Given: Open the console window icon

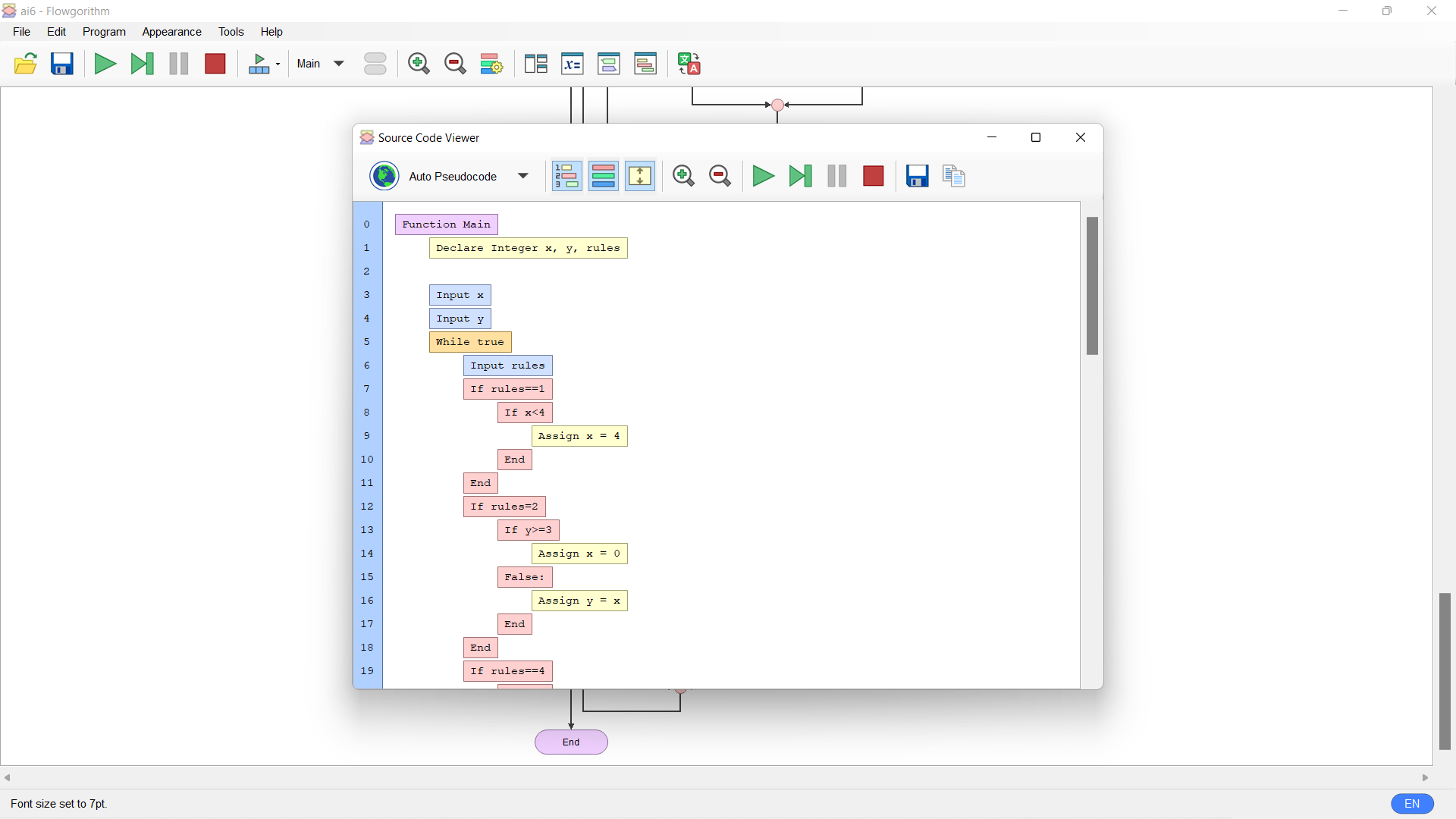Looking at the screenshot, I should coord(609,64).
